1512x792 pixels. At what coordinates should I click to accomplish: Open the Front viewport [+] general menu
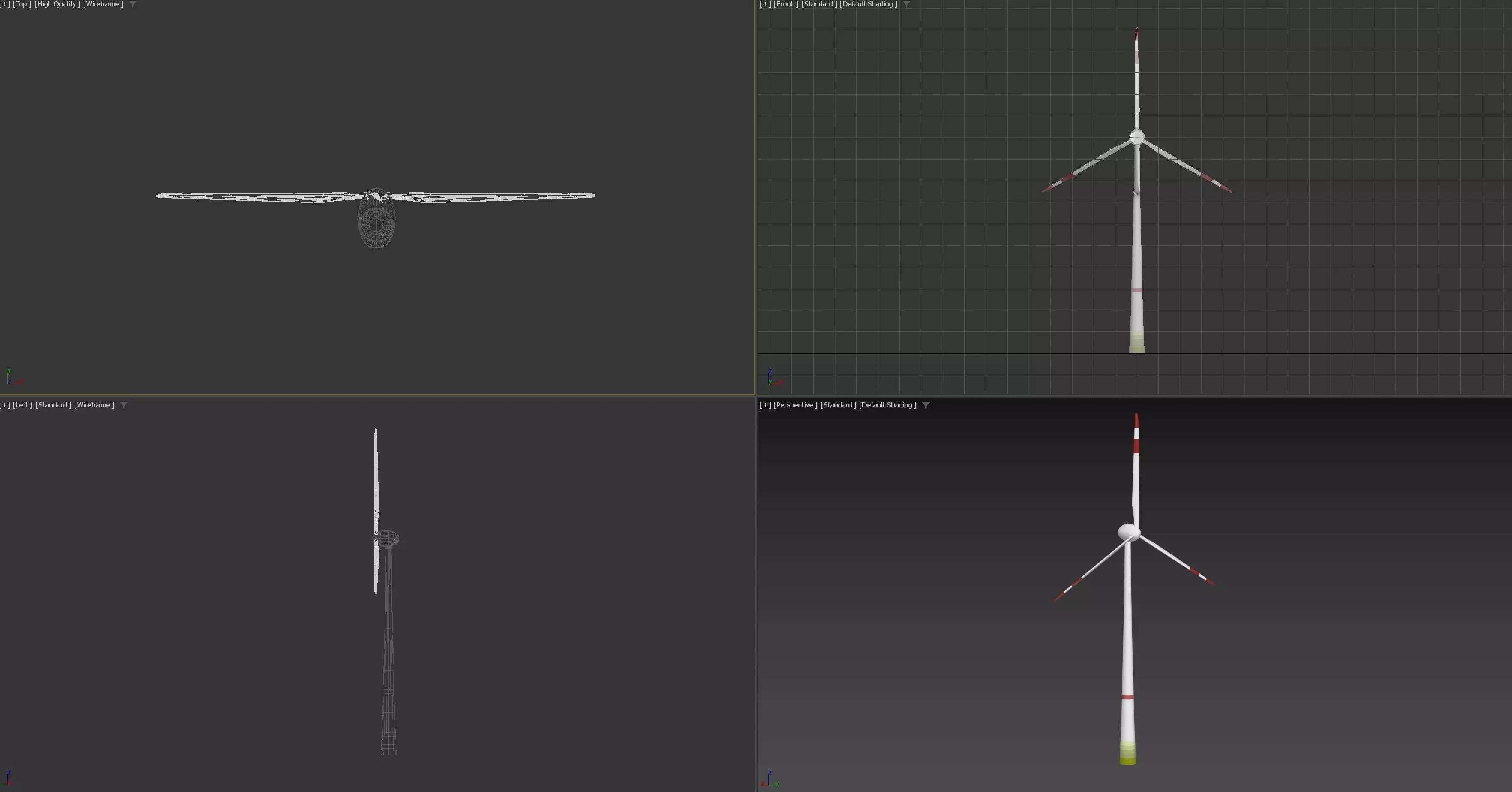(x=765, y=4)
